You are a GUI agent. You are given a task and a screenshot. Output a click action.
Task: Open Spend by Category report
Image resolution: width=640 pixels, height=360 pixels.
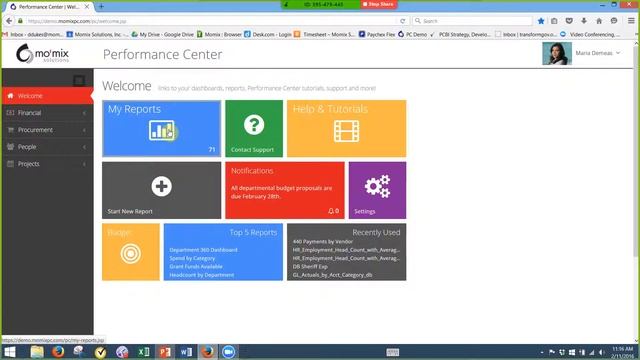(192, 258)
